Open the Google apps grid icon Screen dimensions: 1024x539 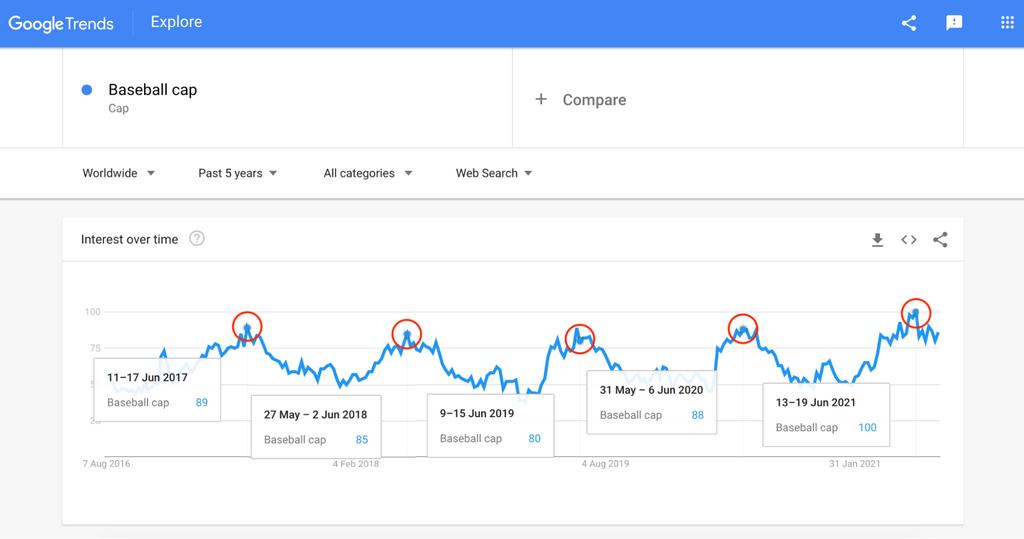(1007, 23)
